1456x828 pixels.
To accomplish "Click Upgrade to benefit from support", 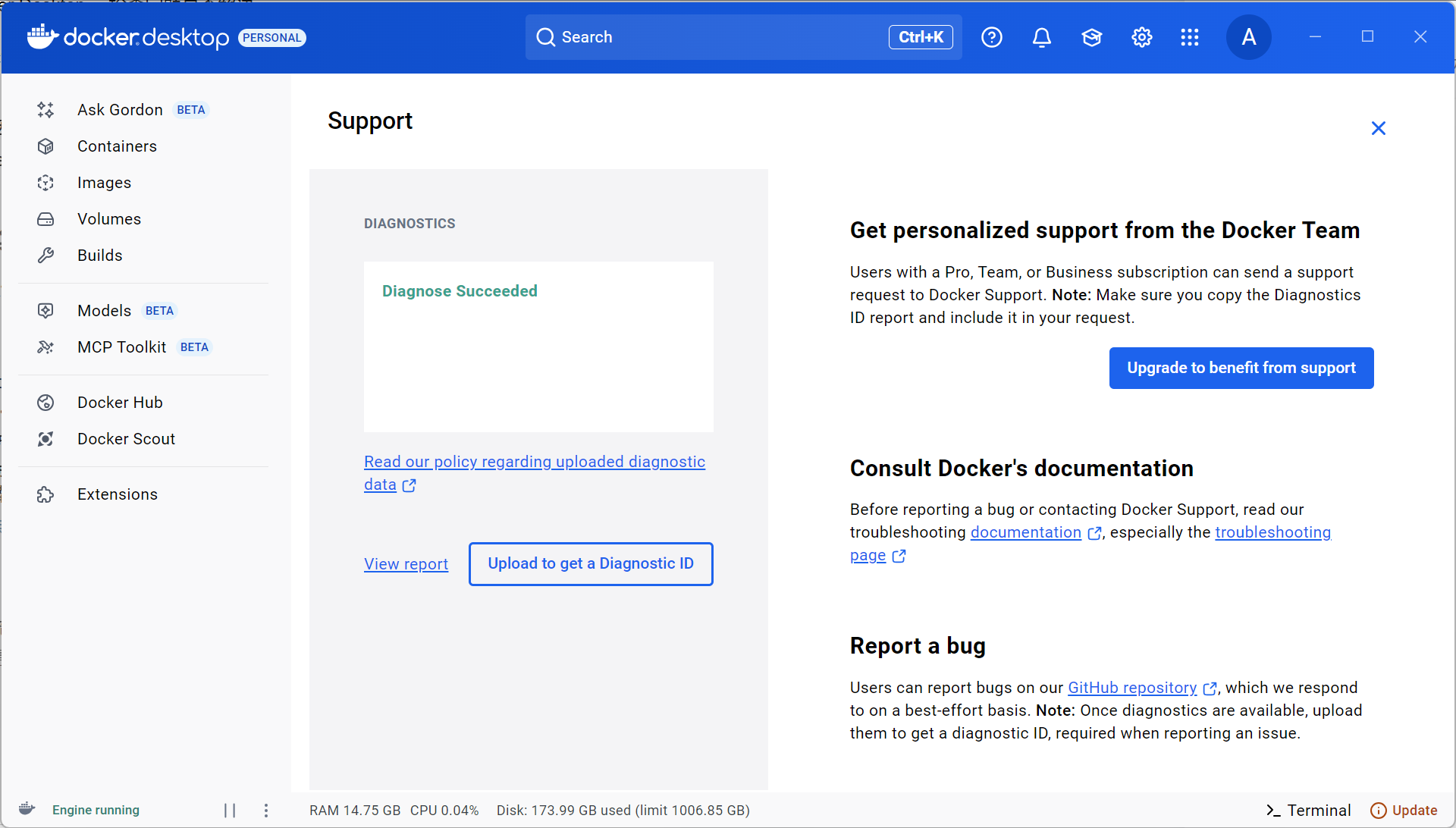I will (x=1241, y=368).
